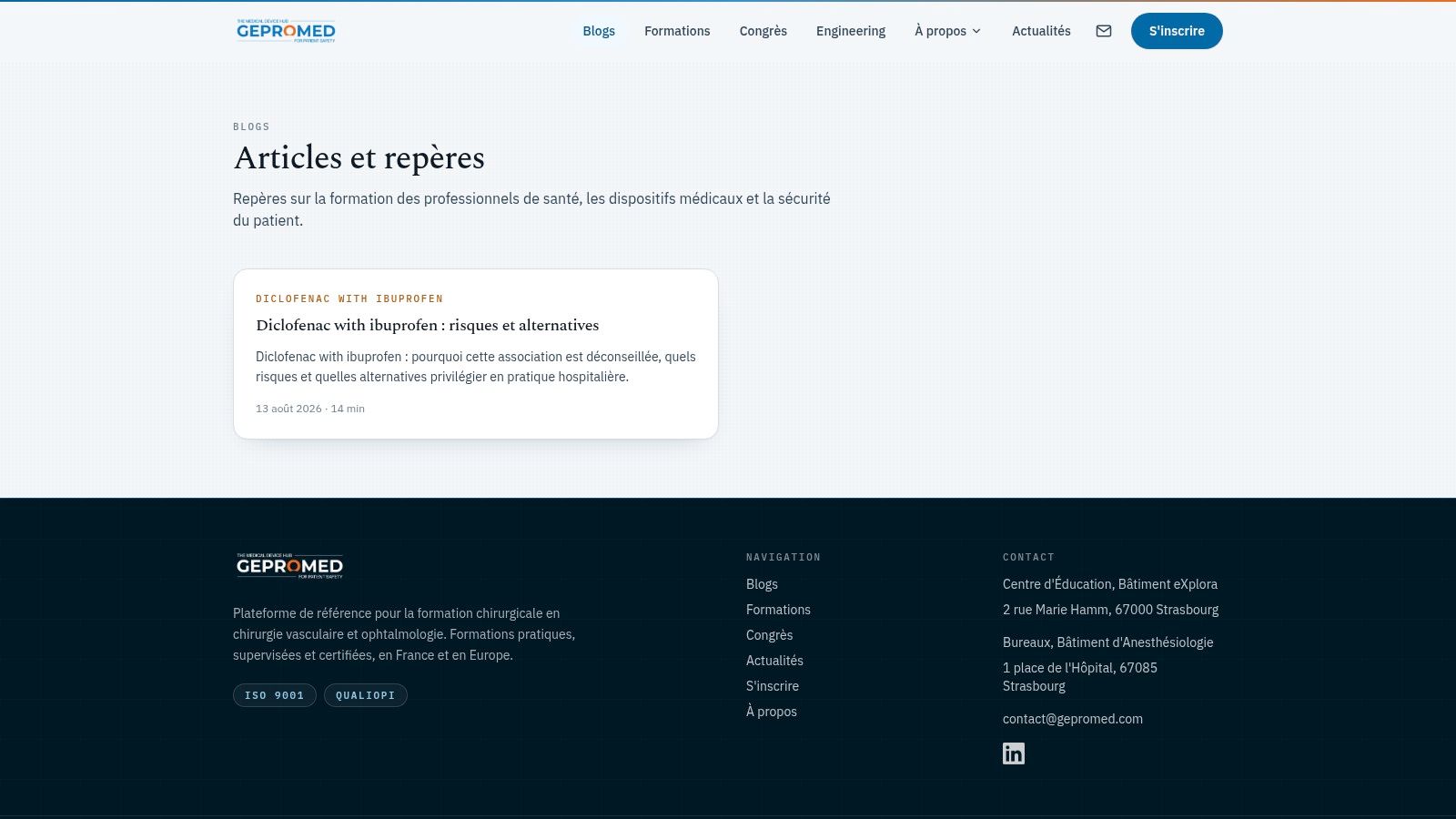Image resolution: width=1456 pixels, height=819 pixels.
Task: Open the article title 'Diclofenac with ibuprofen : risques et alternatives'
Action: pos(428,325)
